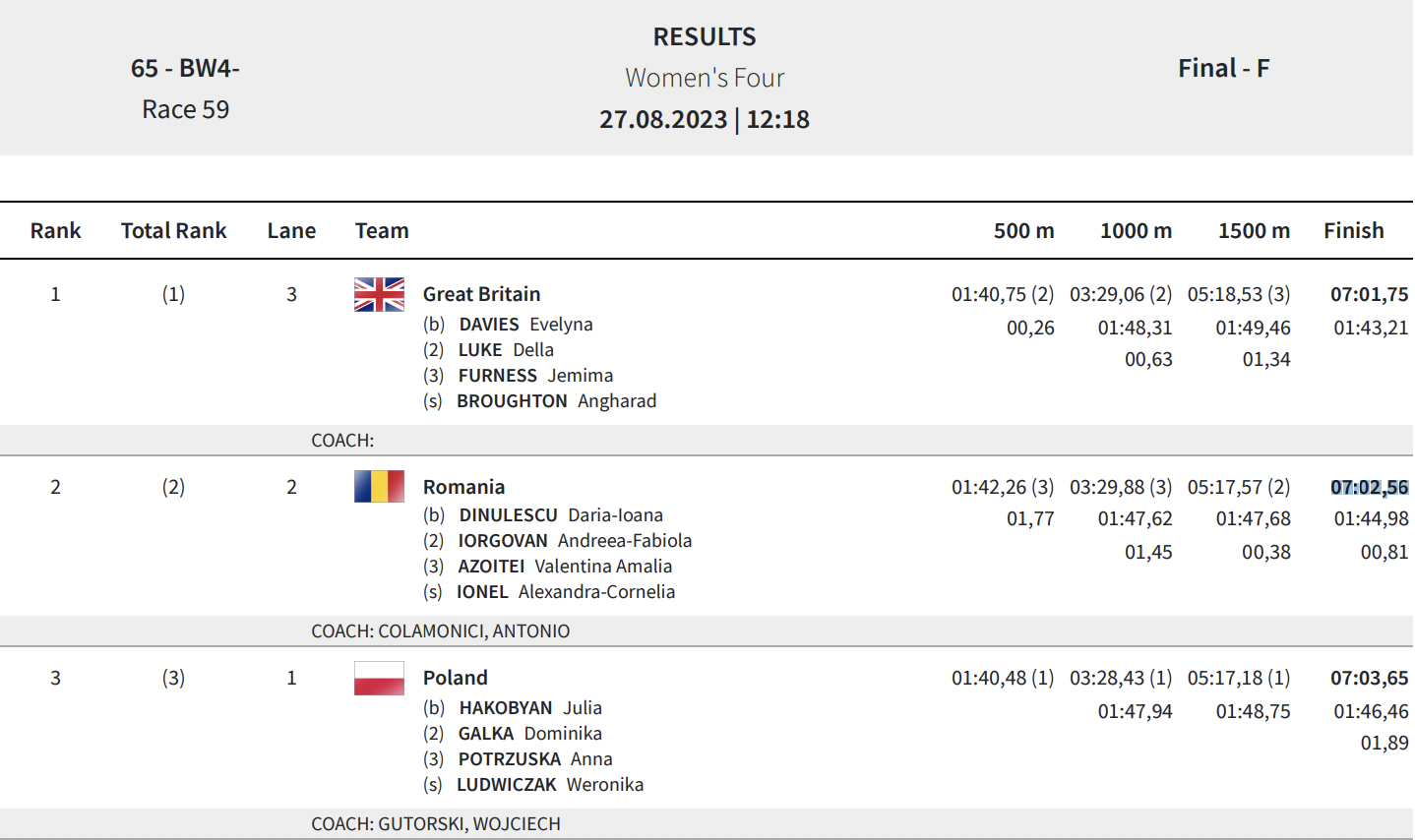Viewport: 1415px width, 840px height.
Task: Click rower name IONEL Alexandra-Cornelia
Action: (566, 592)
